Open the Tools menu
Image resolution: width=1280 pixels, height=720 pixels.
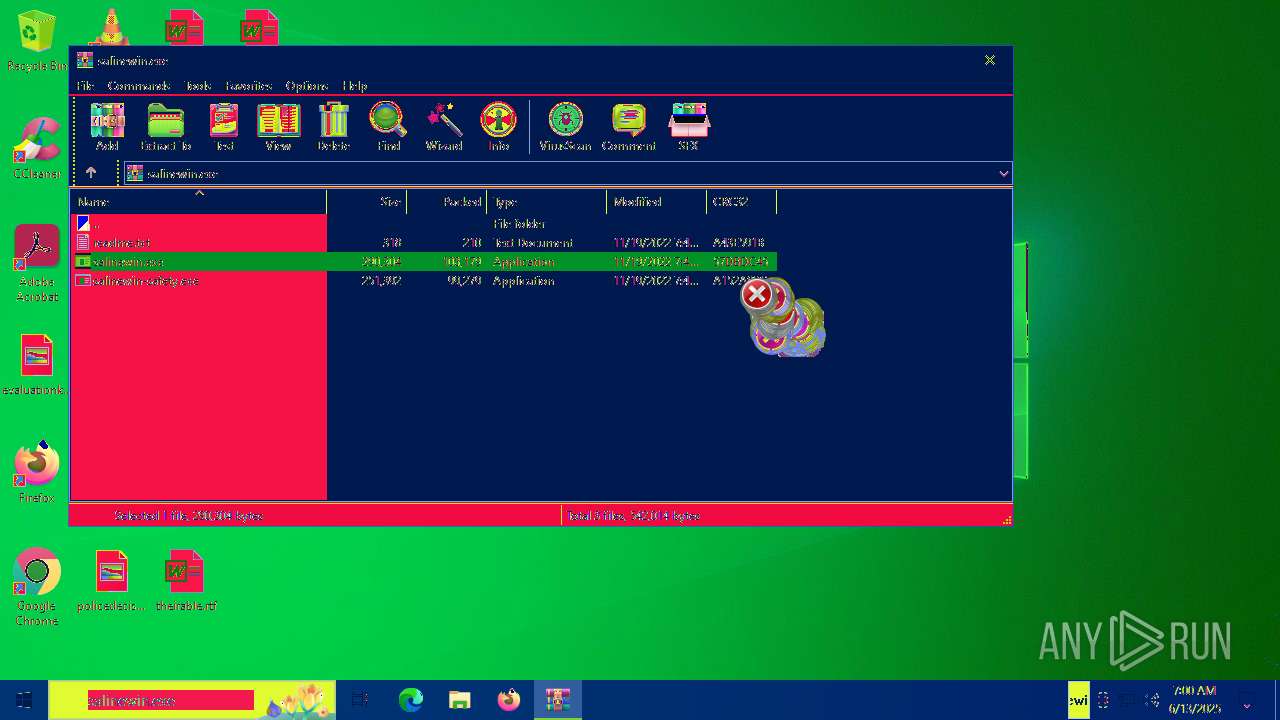point(198,86)
